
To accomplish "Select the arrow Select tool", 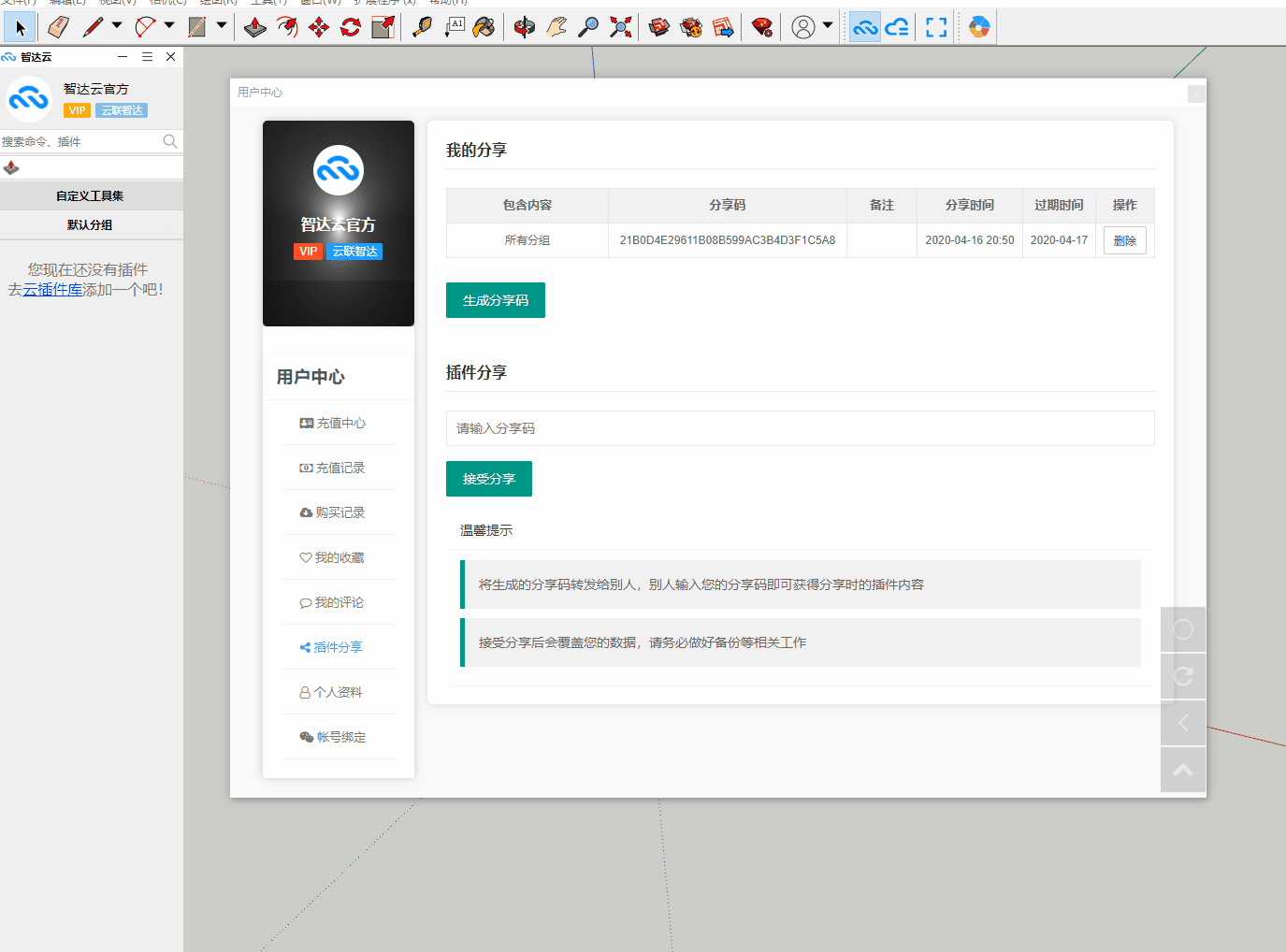I will click(x=20, y=27).
